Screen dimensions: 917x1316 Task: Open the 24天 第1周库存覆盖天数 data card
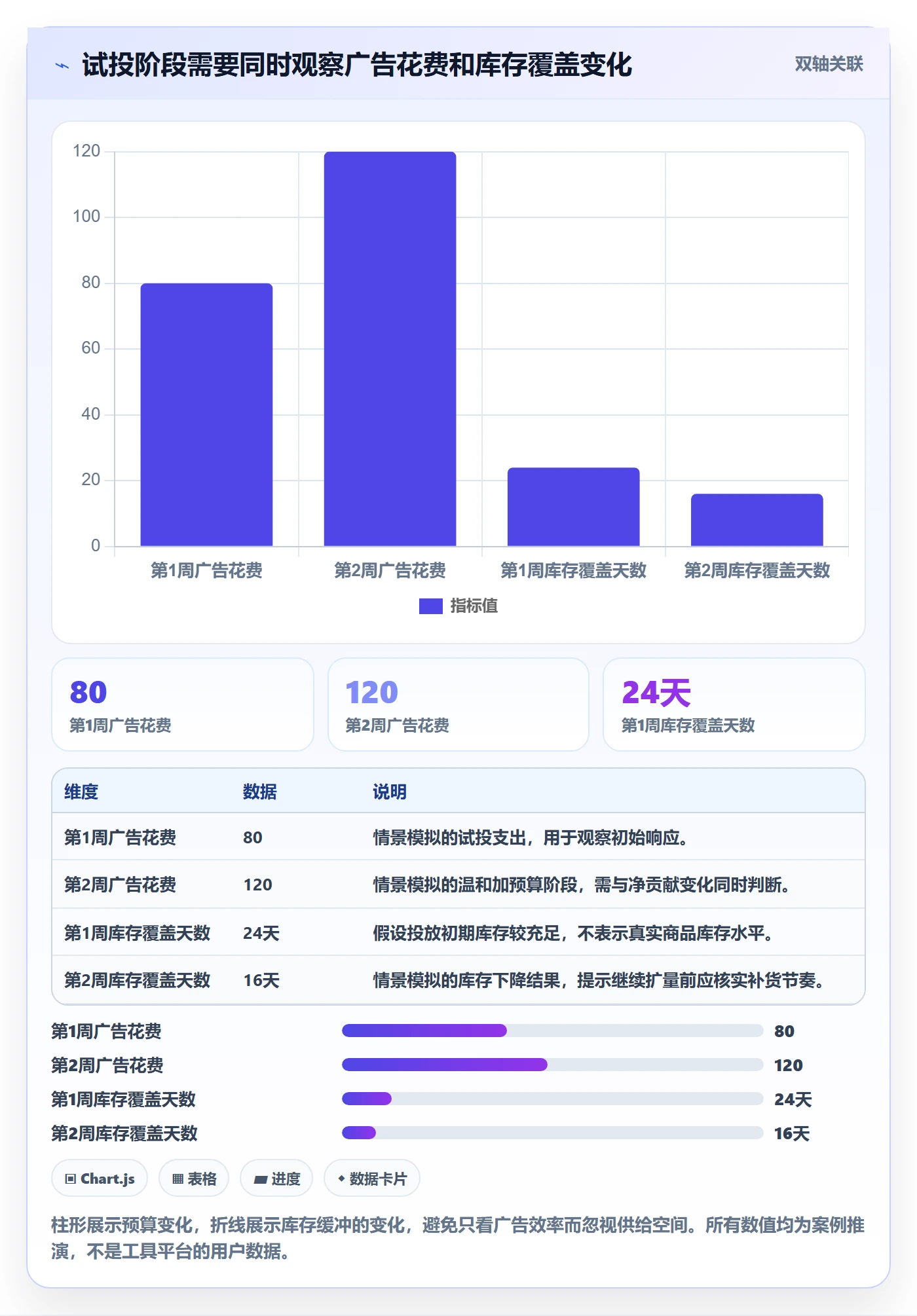tap(734, 704)
